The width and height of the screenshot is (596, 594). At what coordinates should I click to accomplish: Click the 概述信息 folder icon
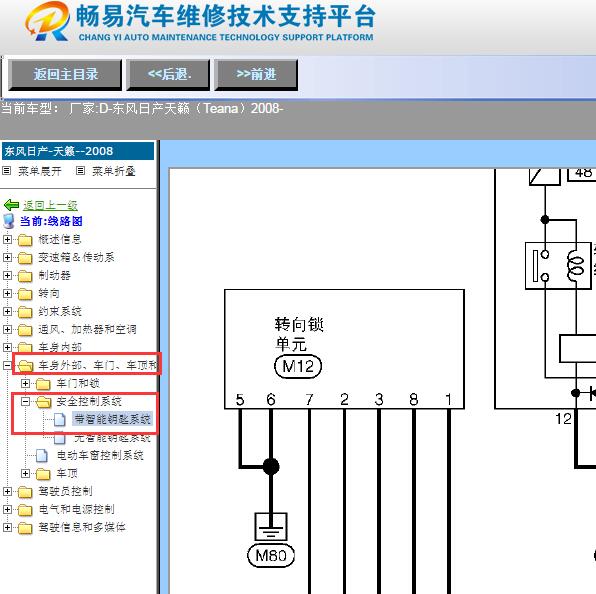(x=25, y=240)
